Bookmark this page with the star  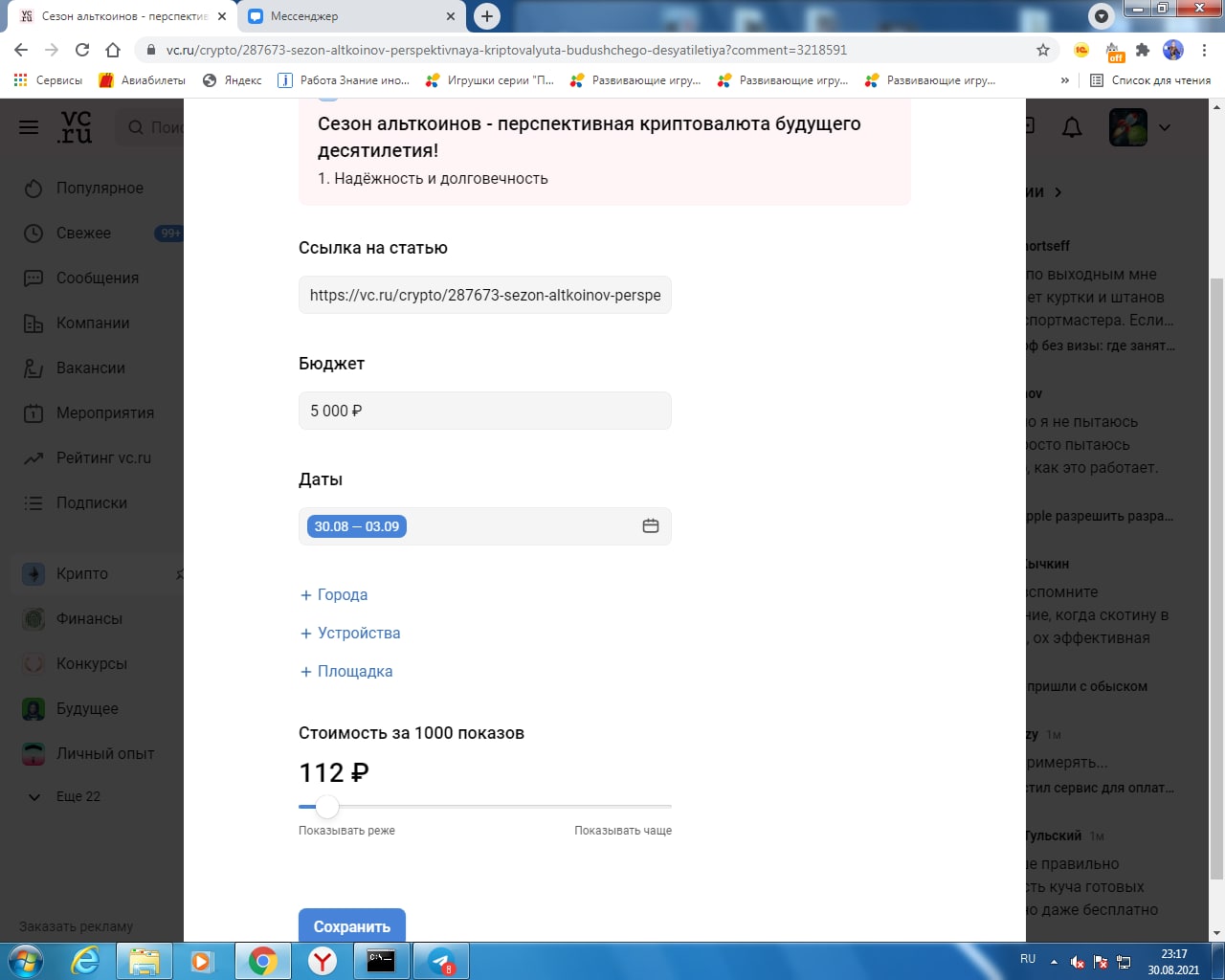tap(1043, 50)
